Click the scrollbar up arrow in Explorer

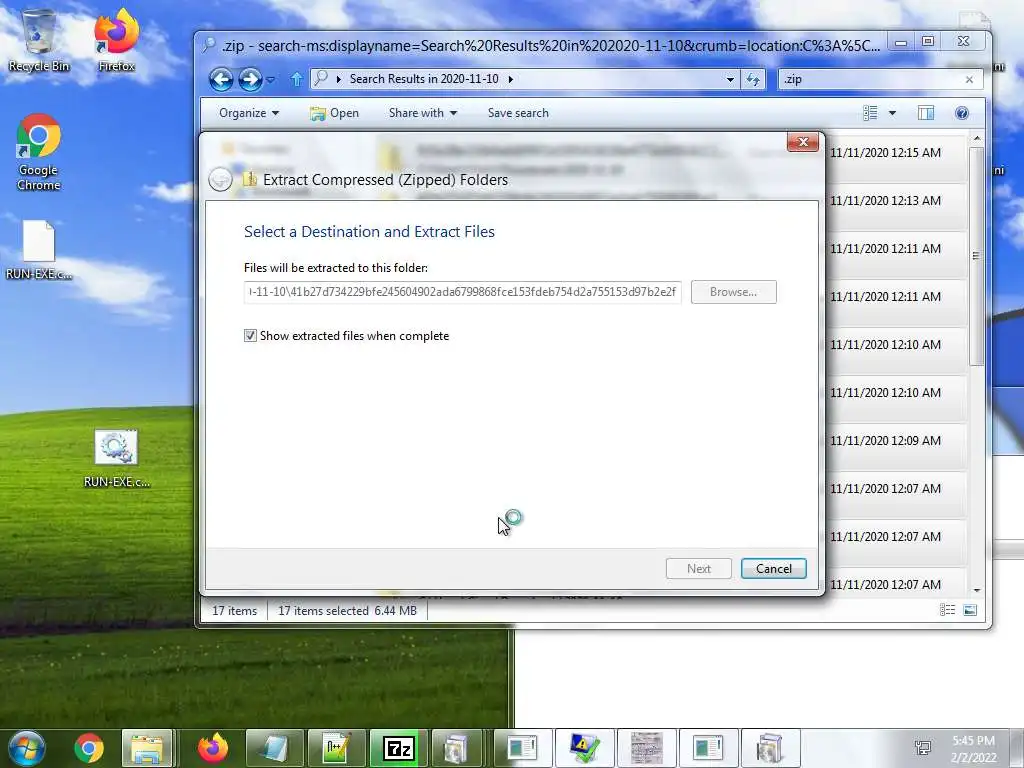tap(976, 138)
